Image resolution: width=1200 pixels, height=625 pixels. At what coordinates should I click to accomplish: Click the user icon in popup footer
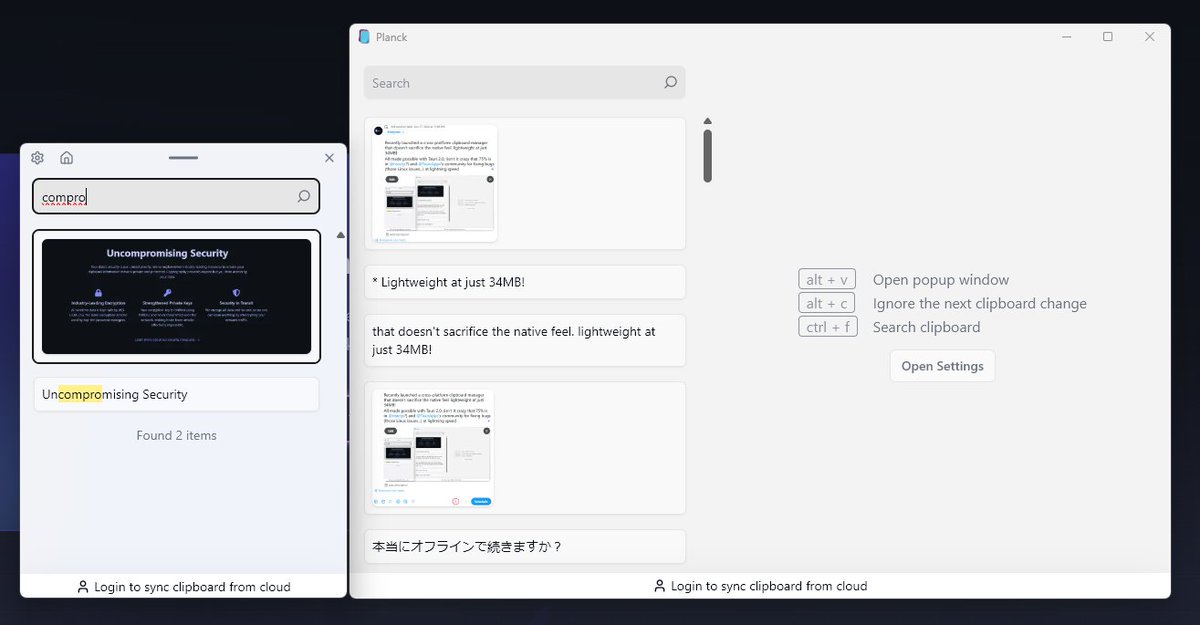[83, 587]
